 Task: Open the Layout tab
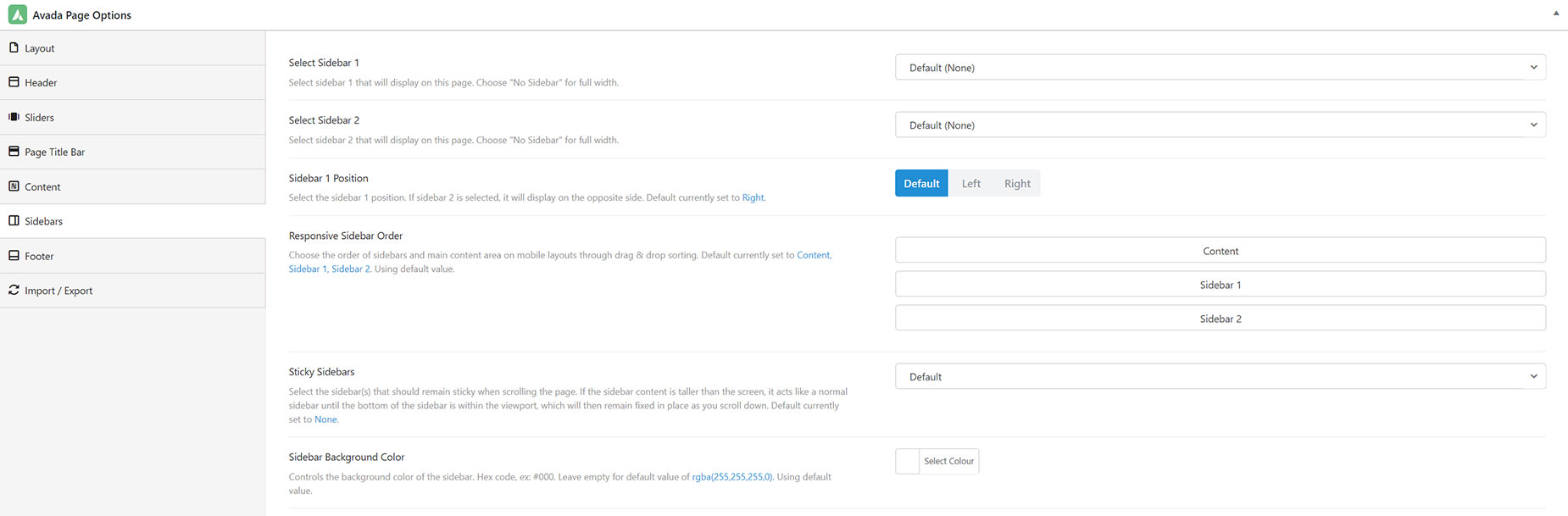132,48
